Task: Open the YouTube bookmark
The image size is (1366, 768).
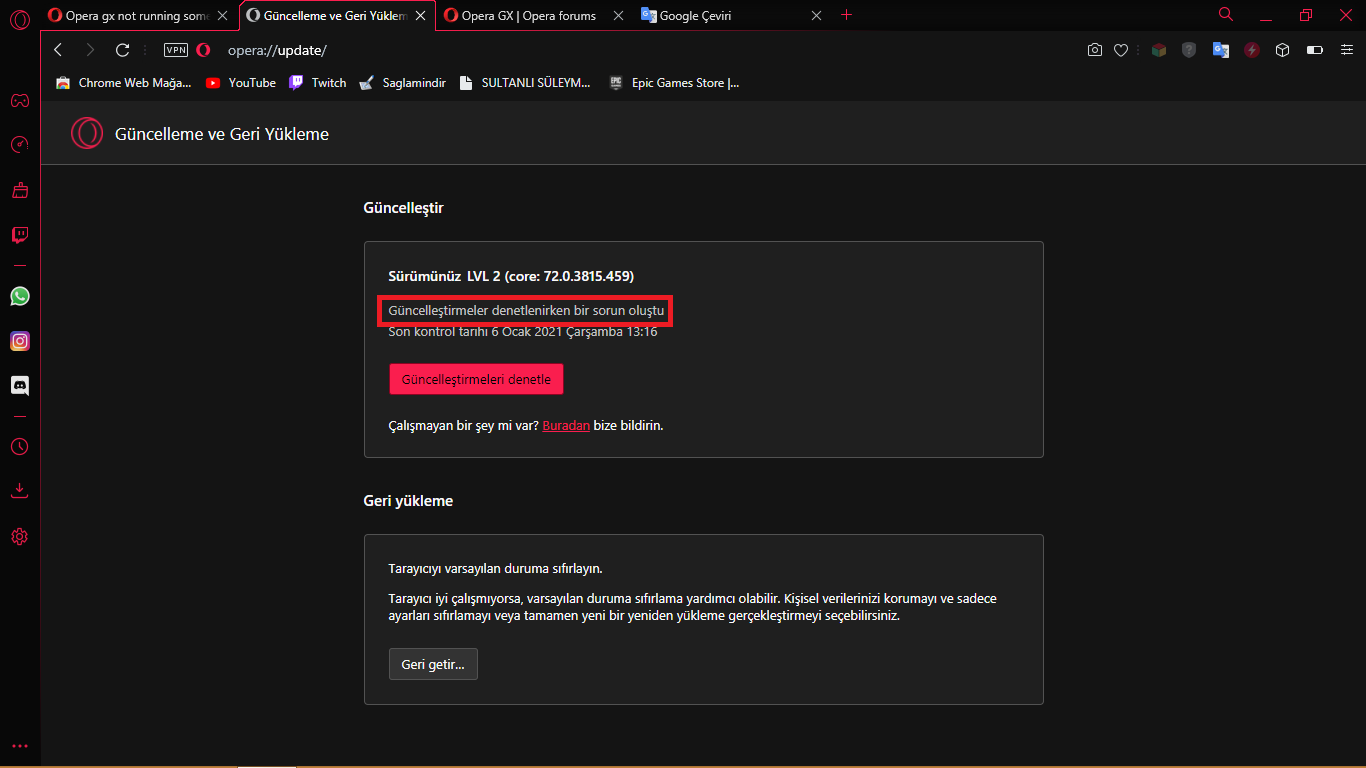Action: point(240,83)
